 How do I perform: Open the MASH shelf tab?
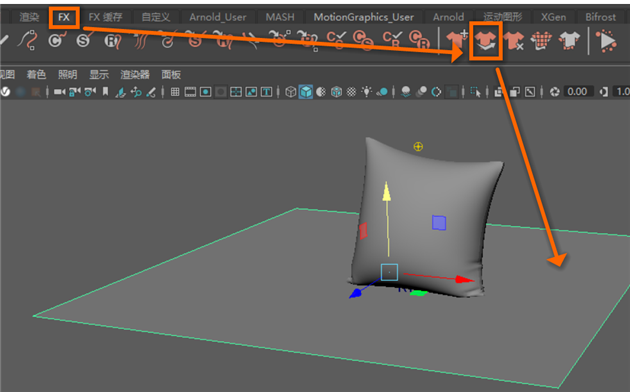point(280,17)
